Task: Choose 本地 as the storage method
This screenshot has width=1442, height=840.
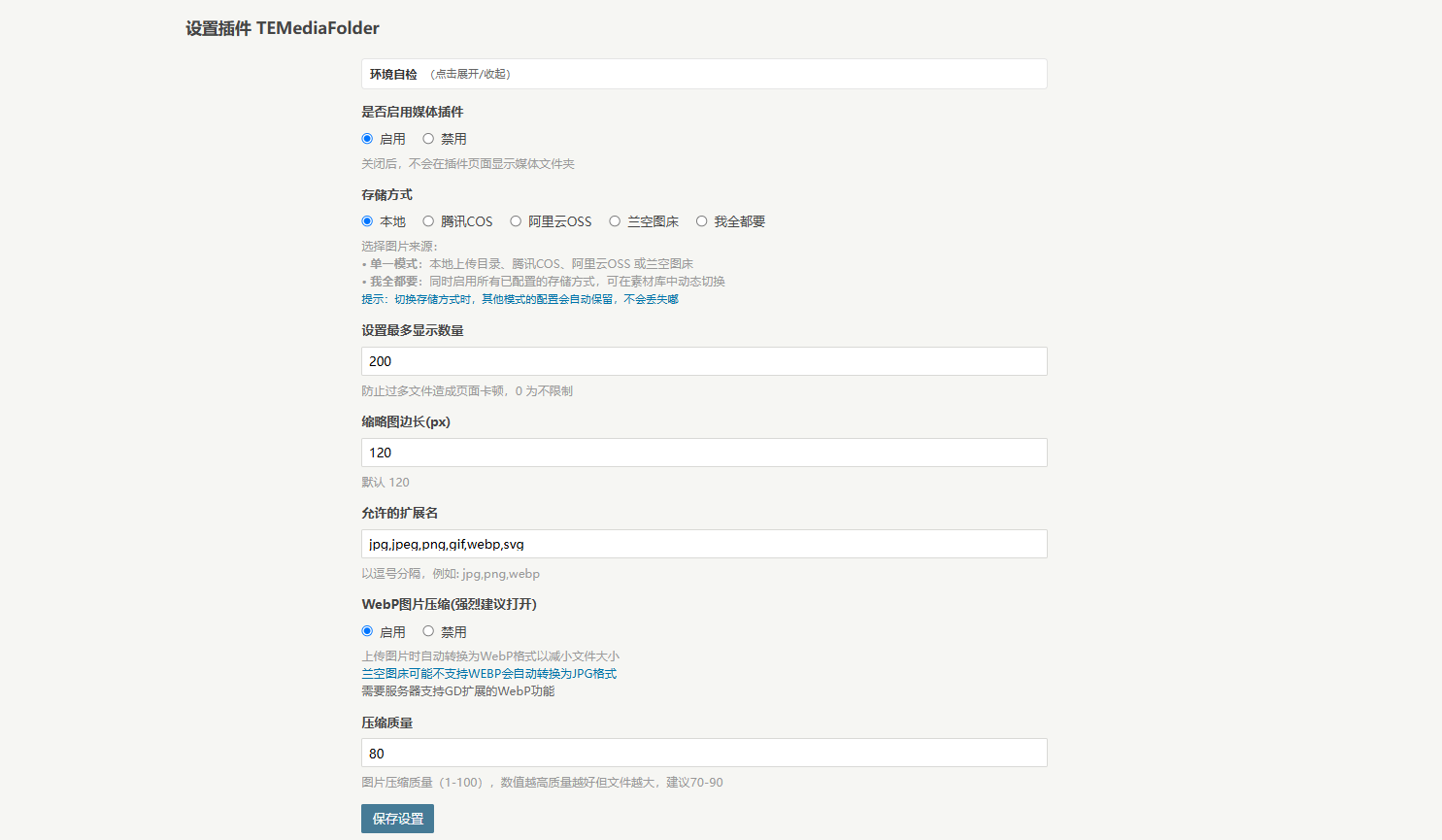Action: click(367, 221)
